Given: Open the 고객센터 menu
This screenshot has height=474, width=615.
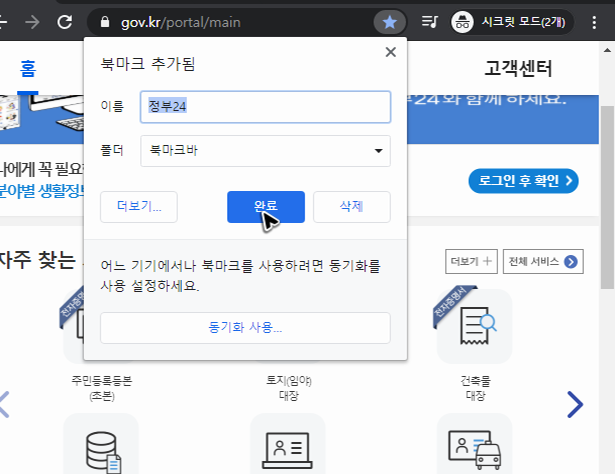Looking at the screenshot, I should [518, 69].
